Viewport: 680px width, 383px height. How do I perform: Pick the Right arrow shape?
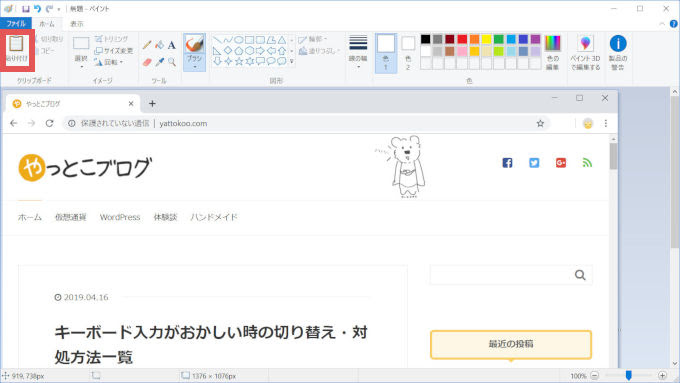pos(260,51)
